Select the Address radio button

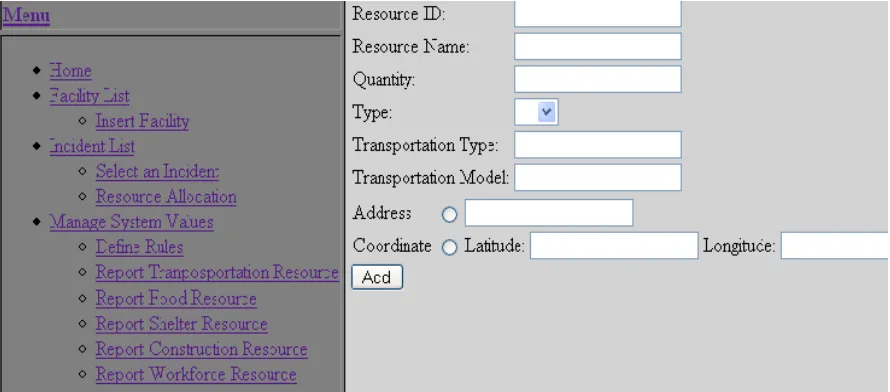coord(450,214)
